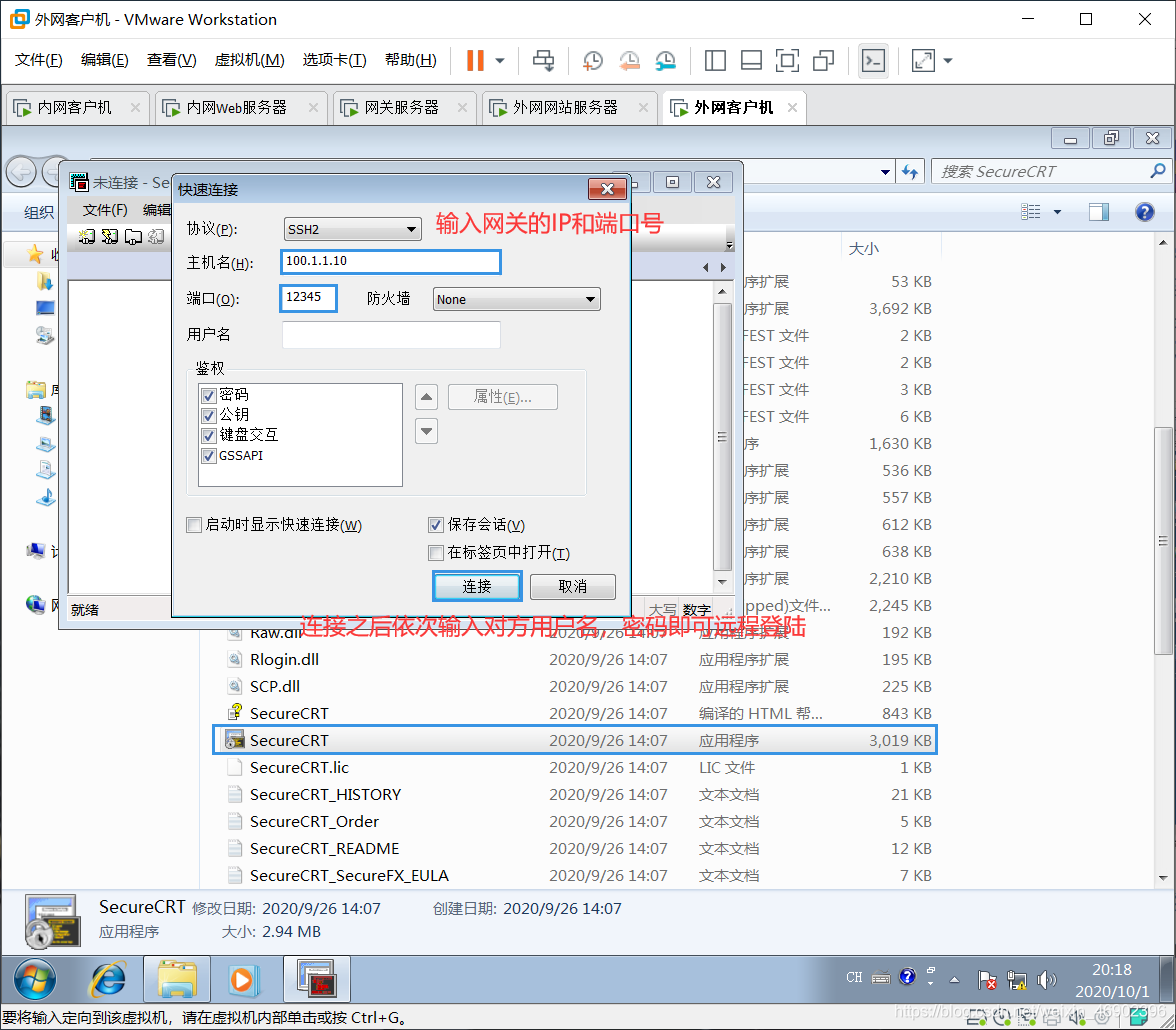Open the Windows Start orb
This screenshot has width=1176, height=1030.
tap(35, 979)
